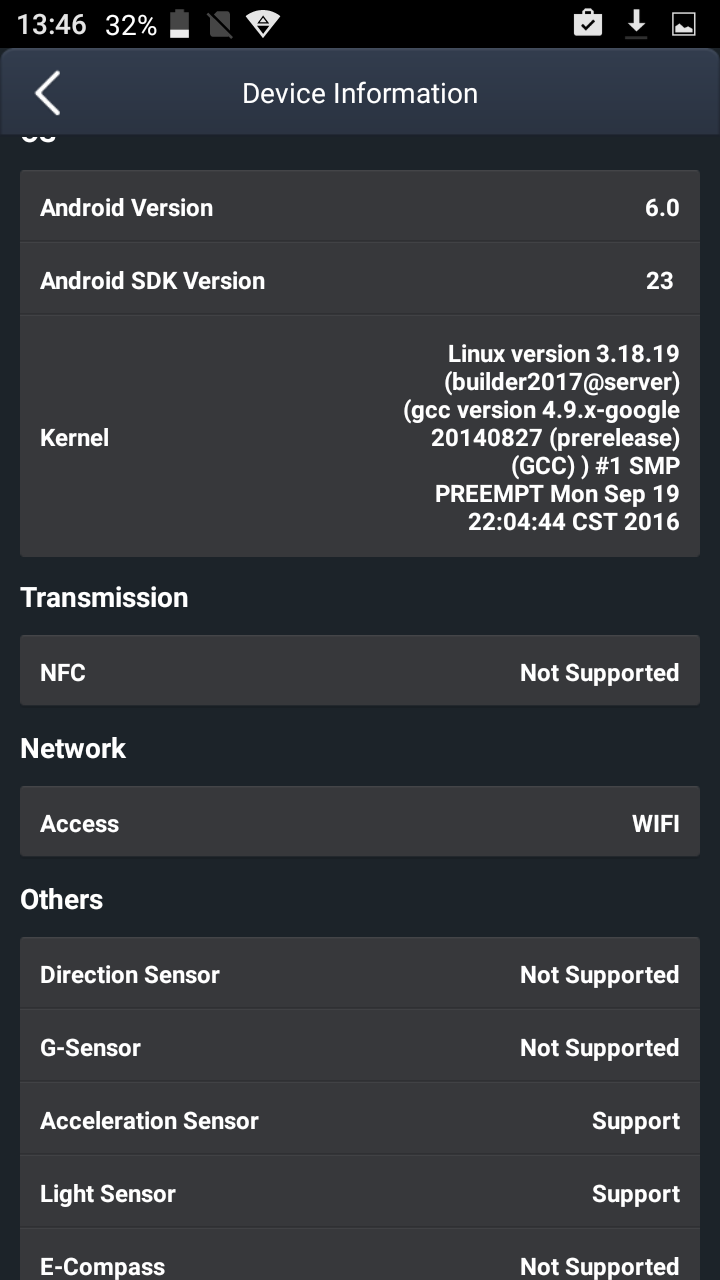This screenshot has height=1280, width=720.
Task: Tap the Access WIFI row
Action: (360, 823)
